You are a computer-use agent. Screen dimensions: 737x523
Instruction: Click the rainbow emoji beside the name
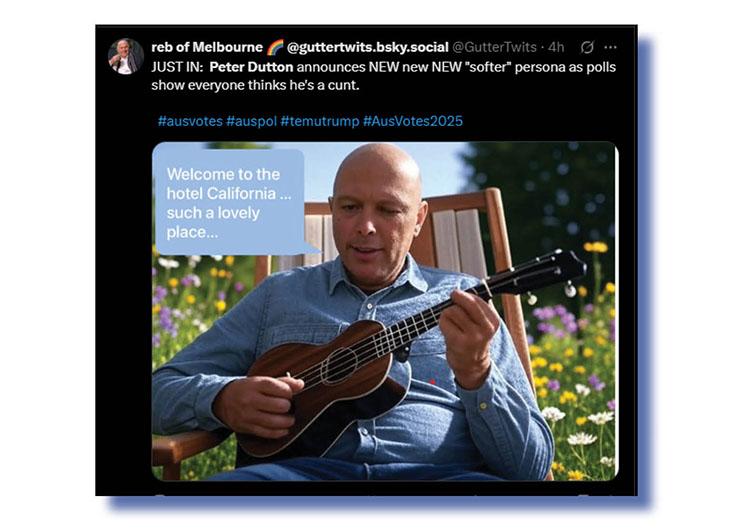pyautogui.click(x=275, y=47)
